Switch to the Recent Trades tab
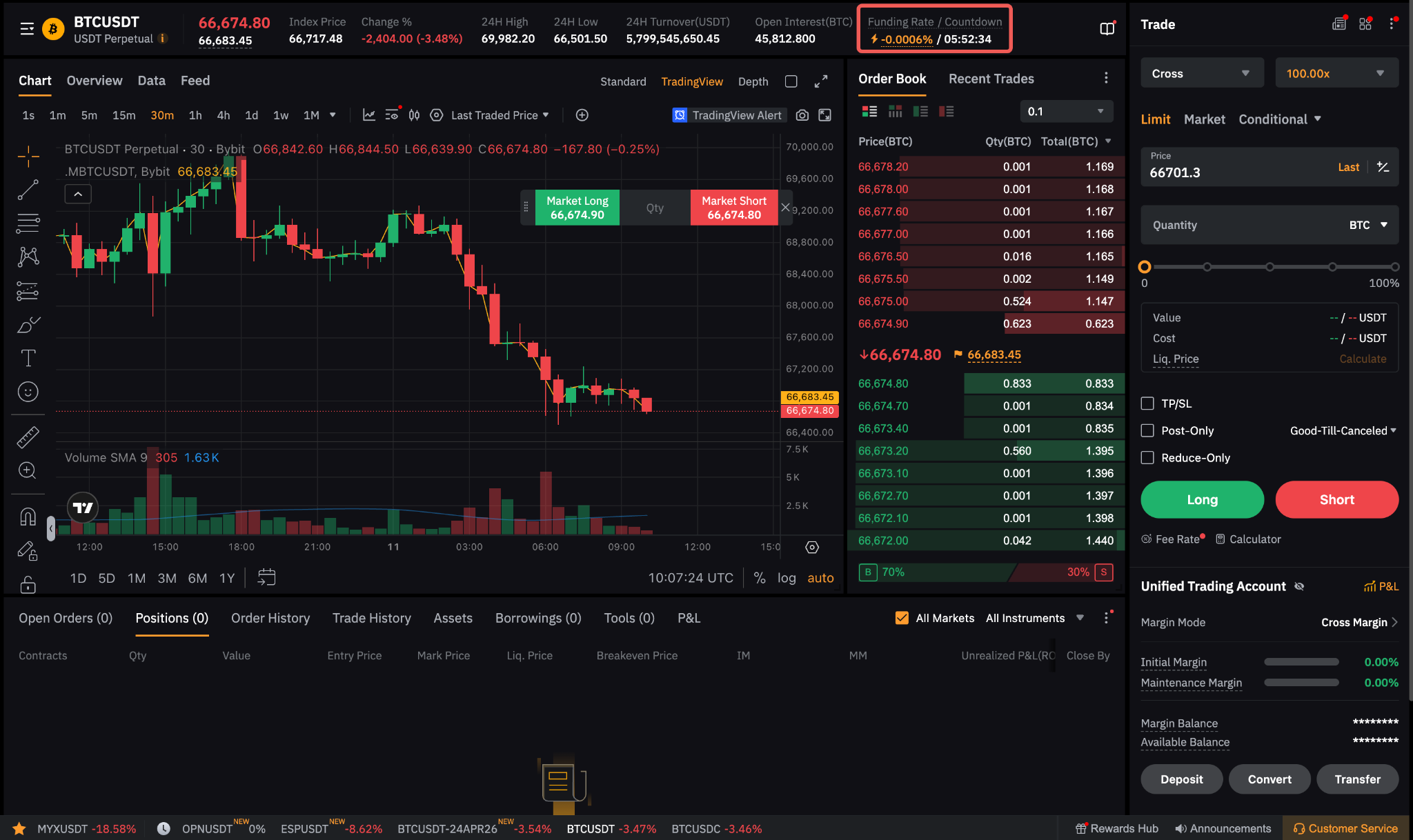This screenshot has height=840, width=1413. click(991, 79)
